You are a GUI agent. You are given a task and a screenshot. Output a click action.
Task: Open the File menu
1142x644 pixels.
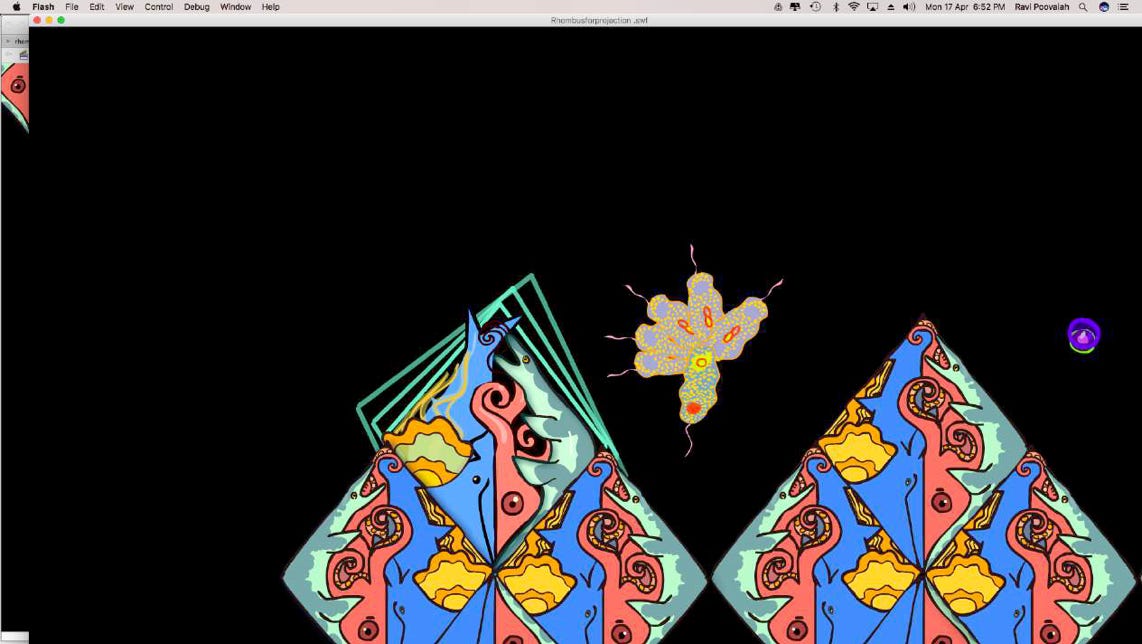(72, 7)
